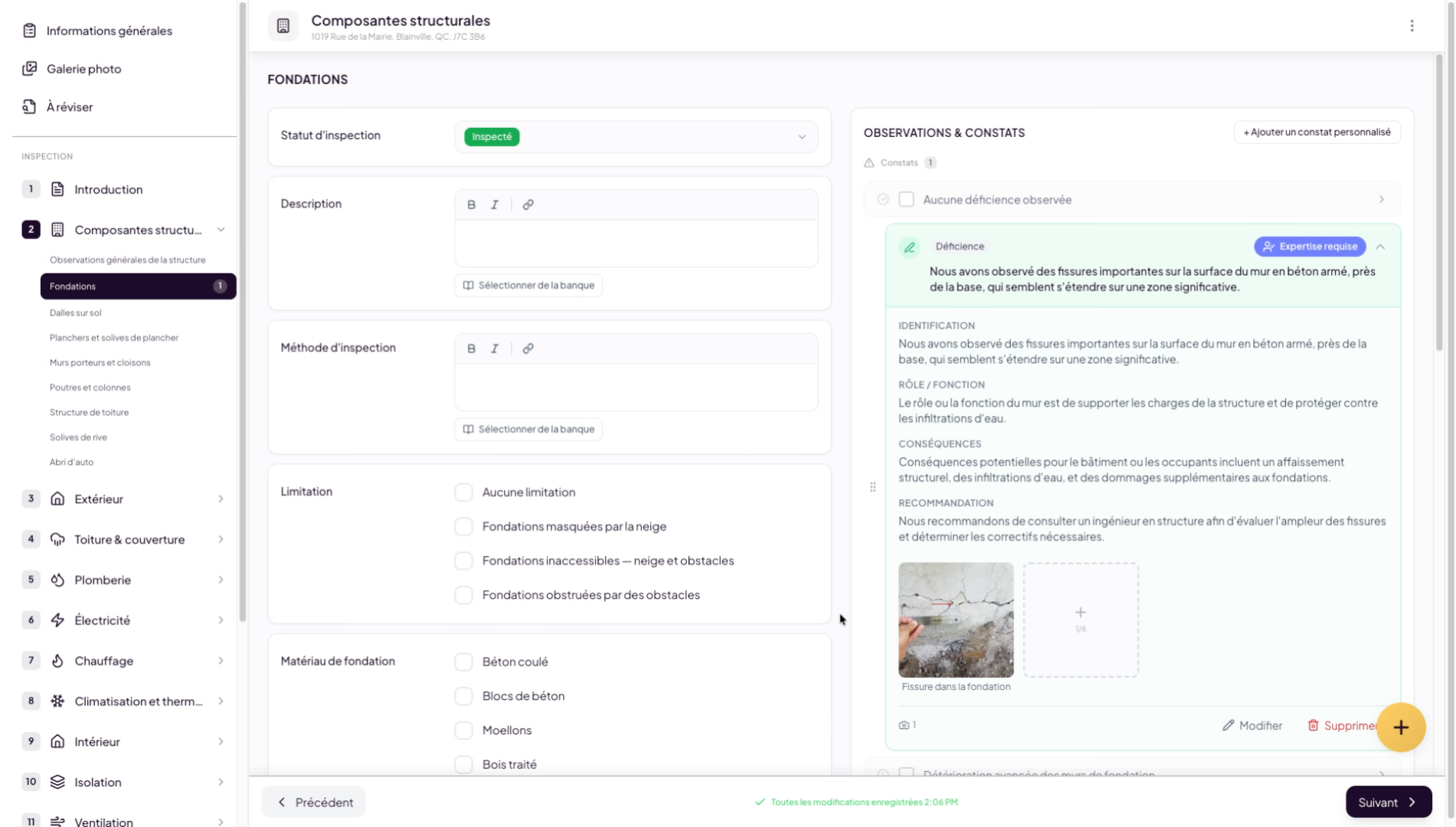Click Suivant button

(1387, 802)
